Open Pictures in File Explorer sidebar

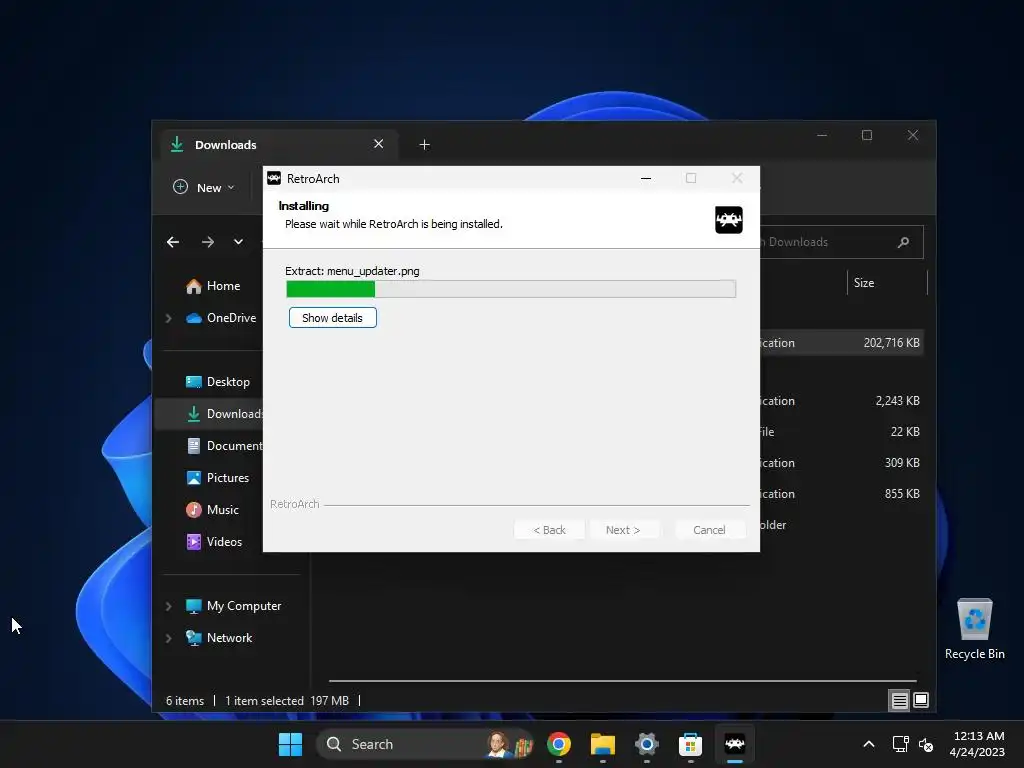(217, 478)
